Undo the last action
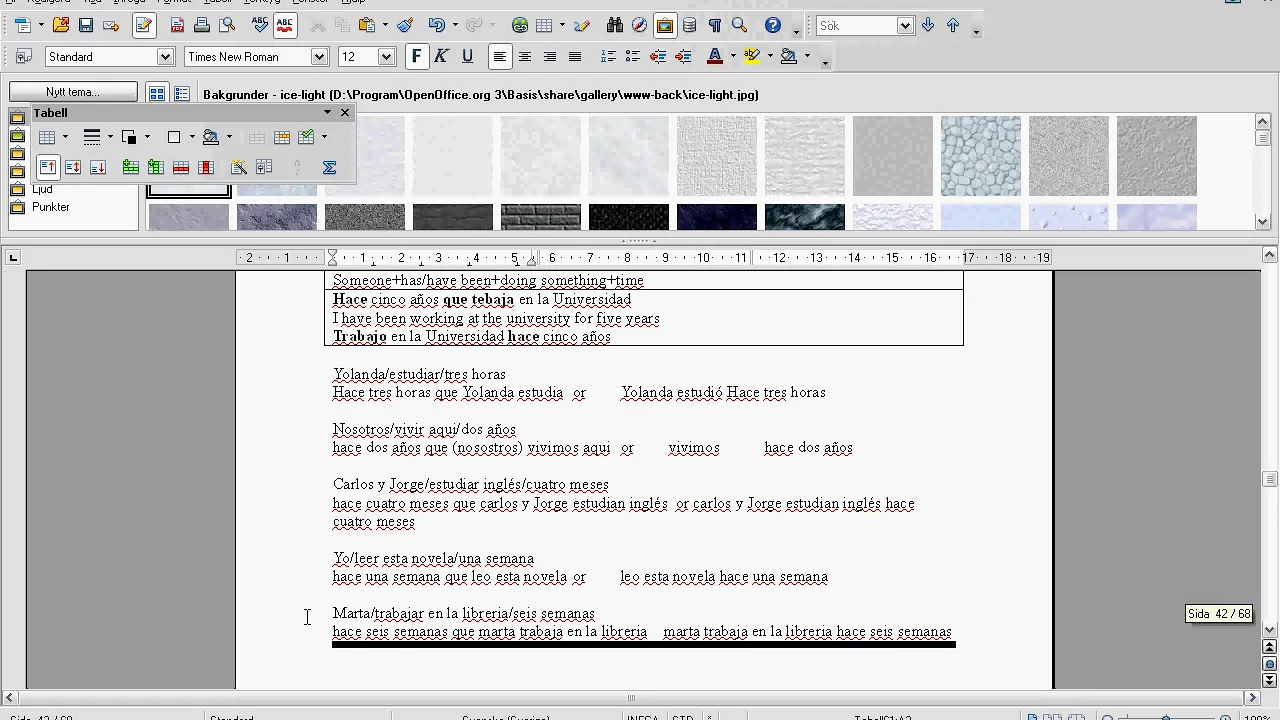The image size is (1280, 720). pos(437,25)
